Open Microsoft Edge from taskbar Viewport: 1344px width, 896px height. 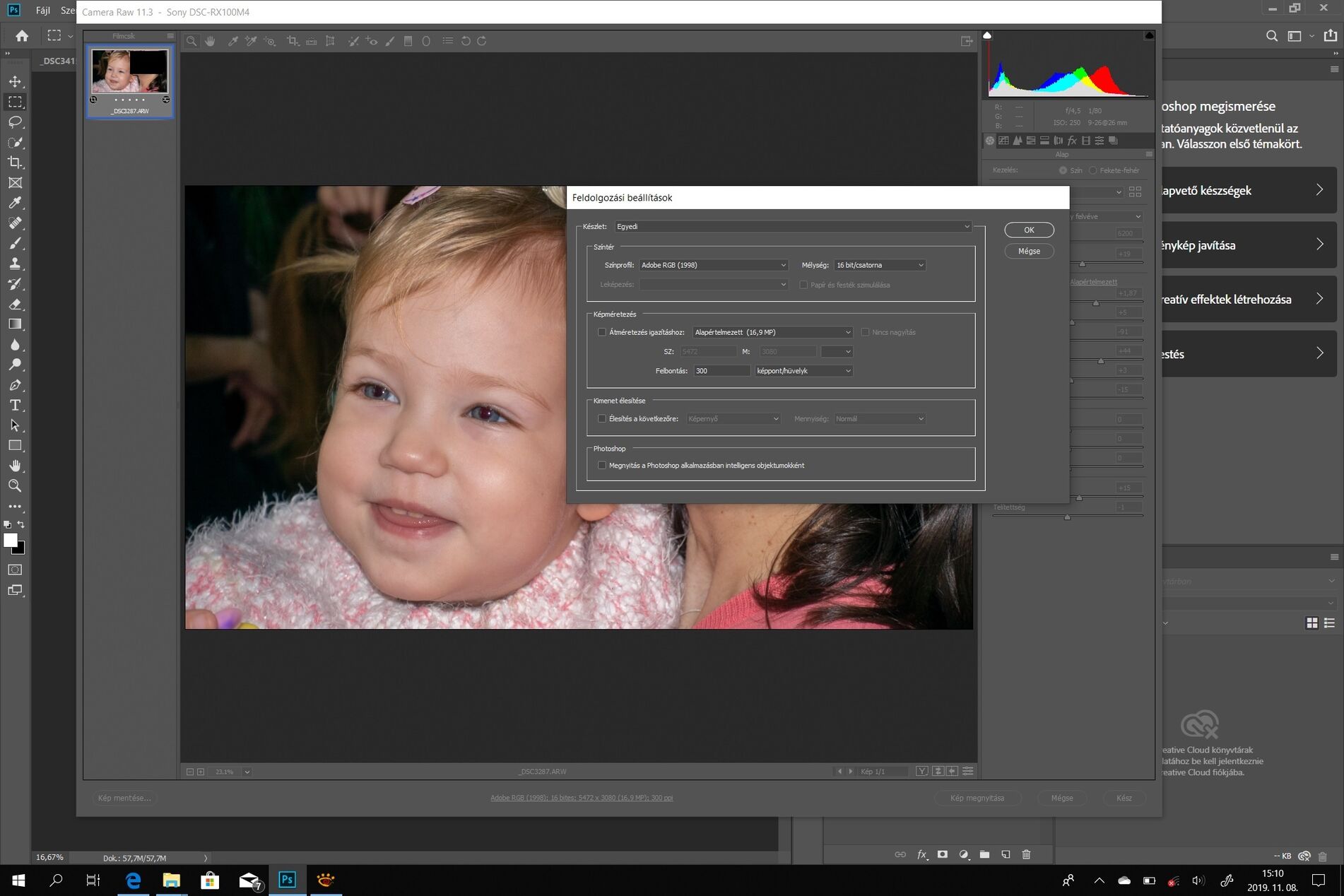tap(133, 880)
